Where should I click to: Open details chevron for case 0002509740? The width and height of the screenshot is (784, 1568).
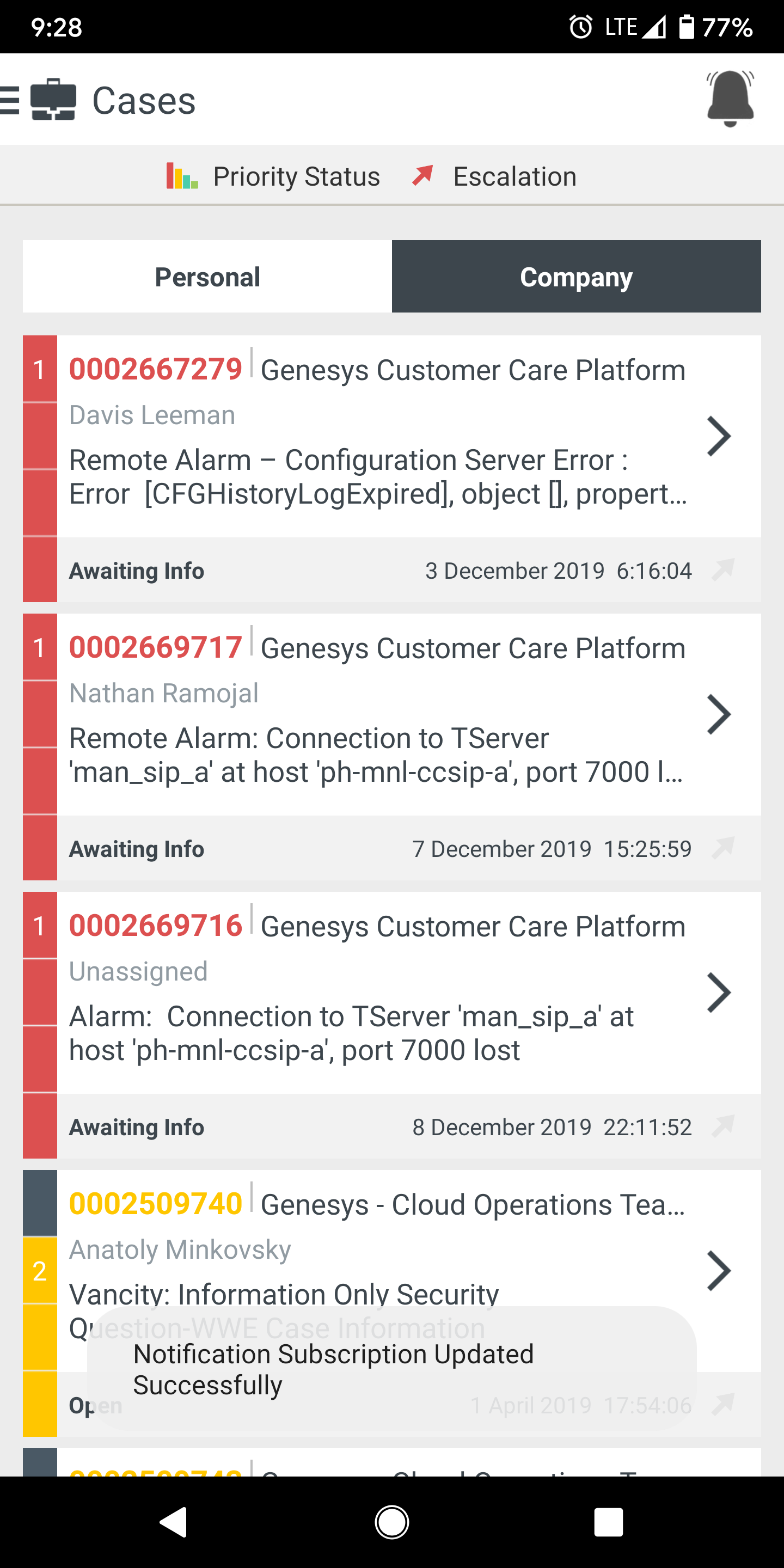[x=718, y=1270]
